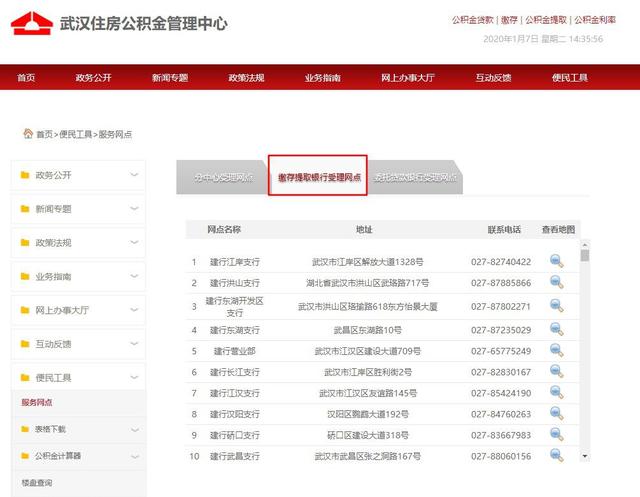Screen dimensions: 640x497
Task: Click table scrollbar up arrow
Action: (x=584, y=244)
